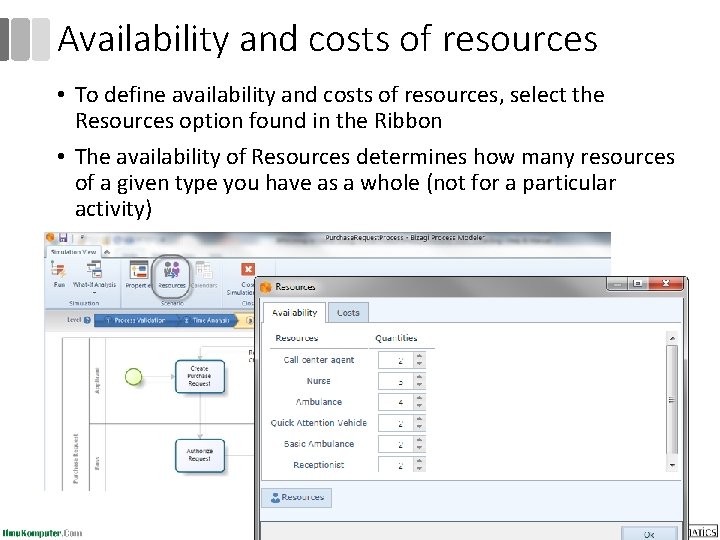Image resolution: width=720 pixels, height=540 pixels.
Task: Increase the Receptionist quantity
Action: pyautogui.click(x=419, y=461)
